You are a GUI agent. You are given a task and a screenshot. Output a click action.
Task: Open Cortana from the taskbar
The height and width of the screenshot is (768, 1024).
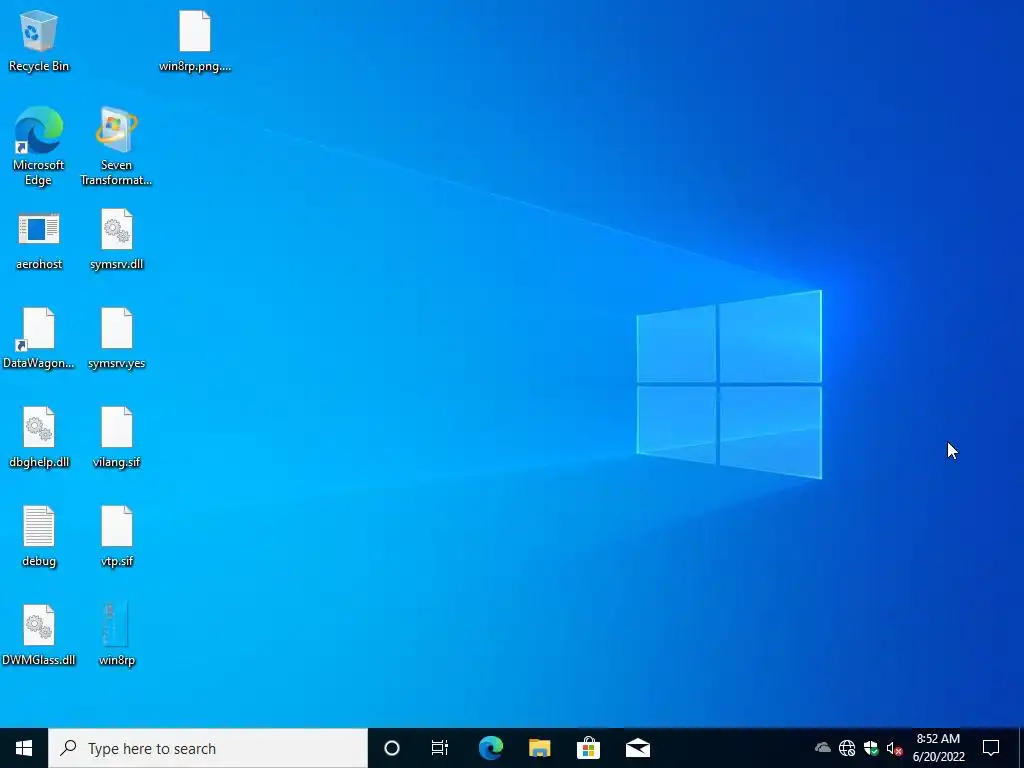click(391, 748)
